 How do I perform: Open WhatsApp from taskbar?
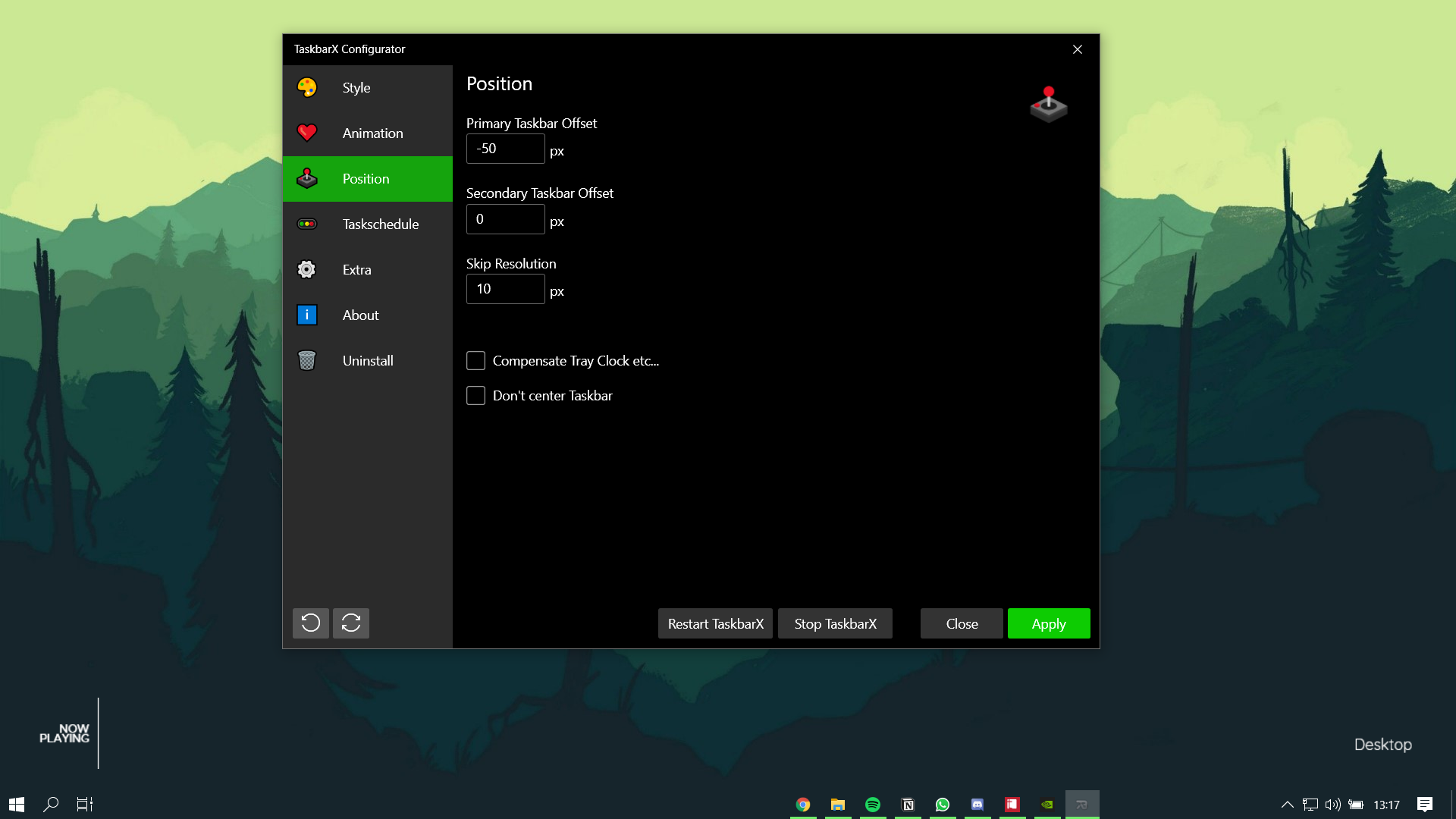pos(943,805)
